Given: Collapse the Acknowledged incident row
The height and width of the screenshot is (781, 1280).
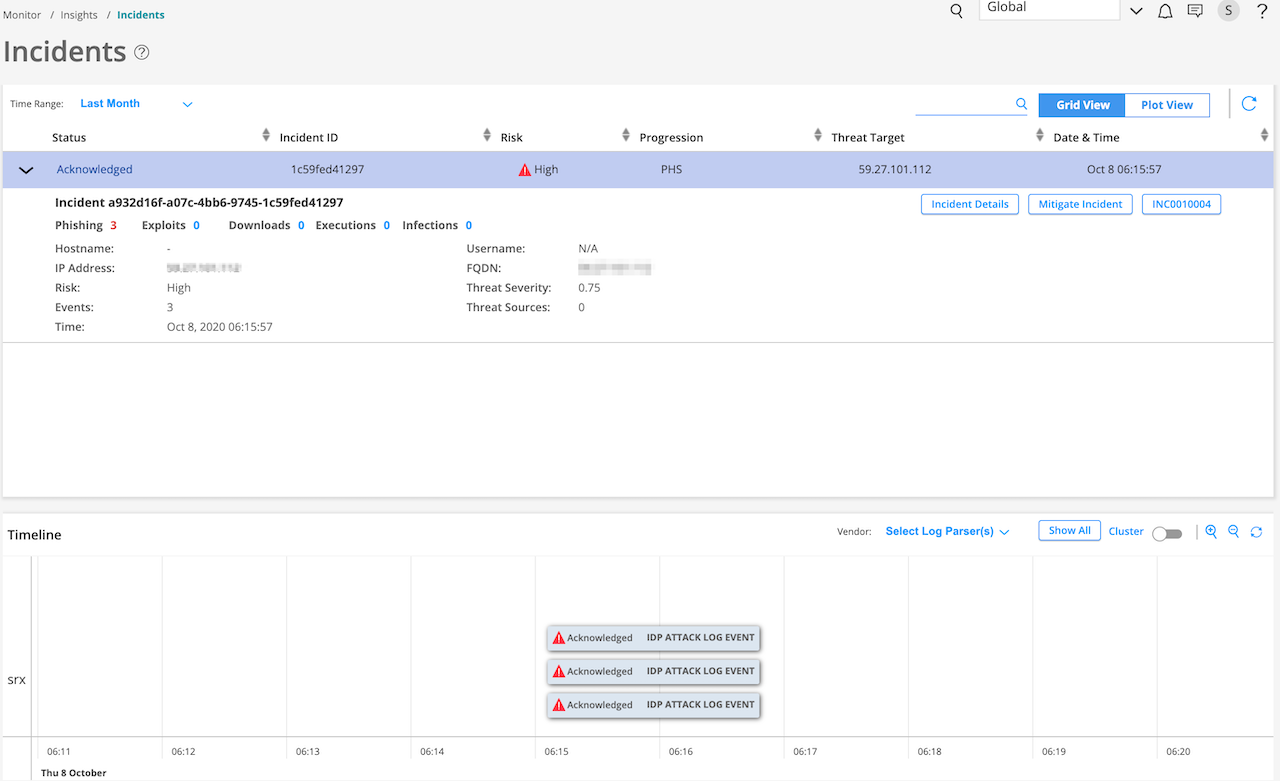Looking at the screenshot, I should tap(27, 170).
